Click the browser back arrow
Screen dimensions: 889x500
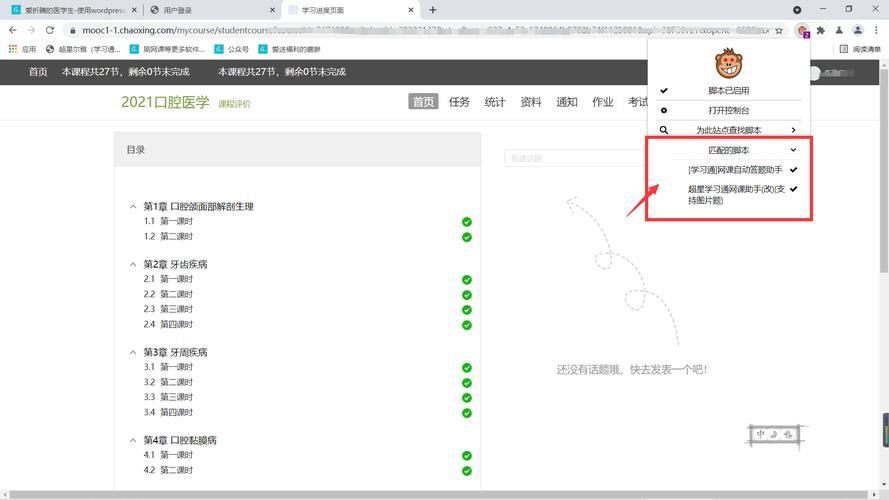click(12, 30)
